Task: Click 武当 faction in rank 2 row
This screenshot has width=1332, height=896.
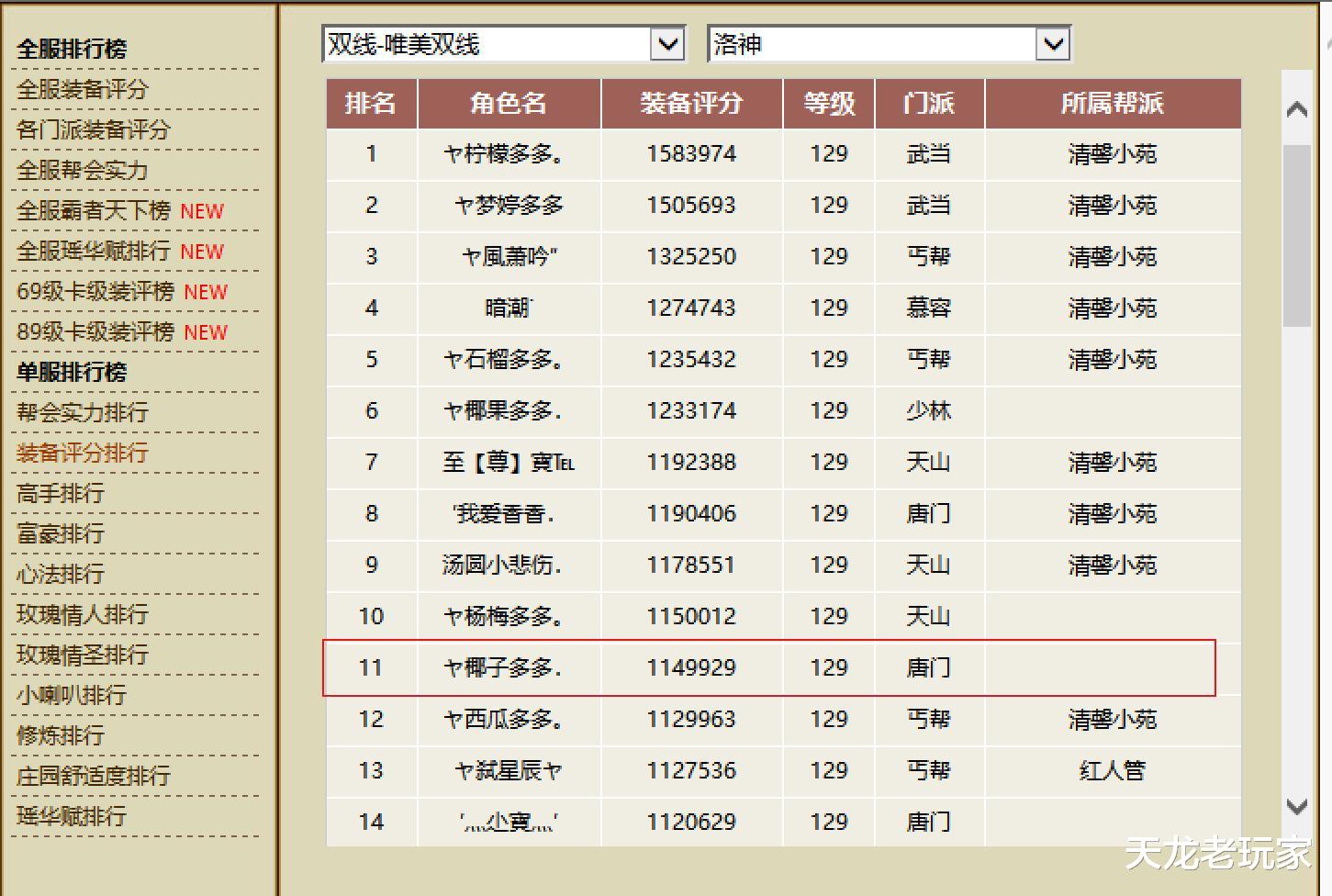Action: (x=929, y=206)
